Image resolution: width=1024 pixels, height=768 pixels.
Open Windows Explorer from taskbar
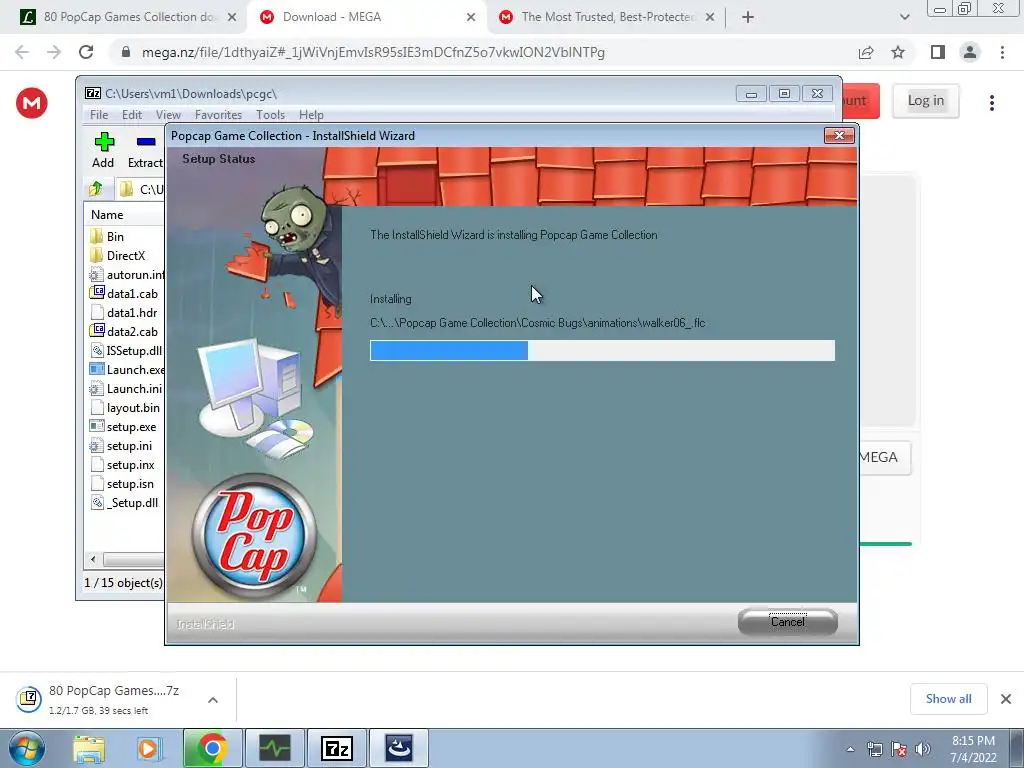click(x=89, y=748)
